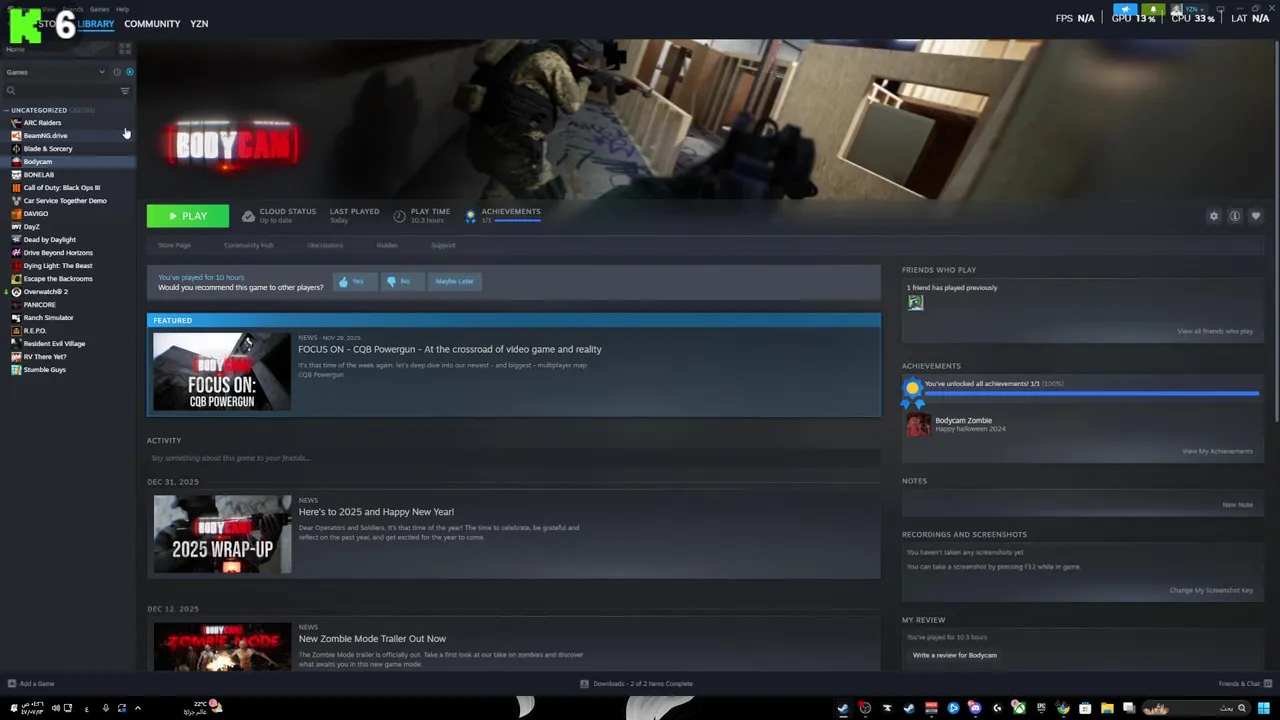Click the green PLAY button for Bodycam
This screenshot has width=1280, height=720.
click(x=187, y=216)
